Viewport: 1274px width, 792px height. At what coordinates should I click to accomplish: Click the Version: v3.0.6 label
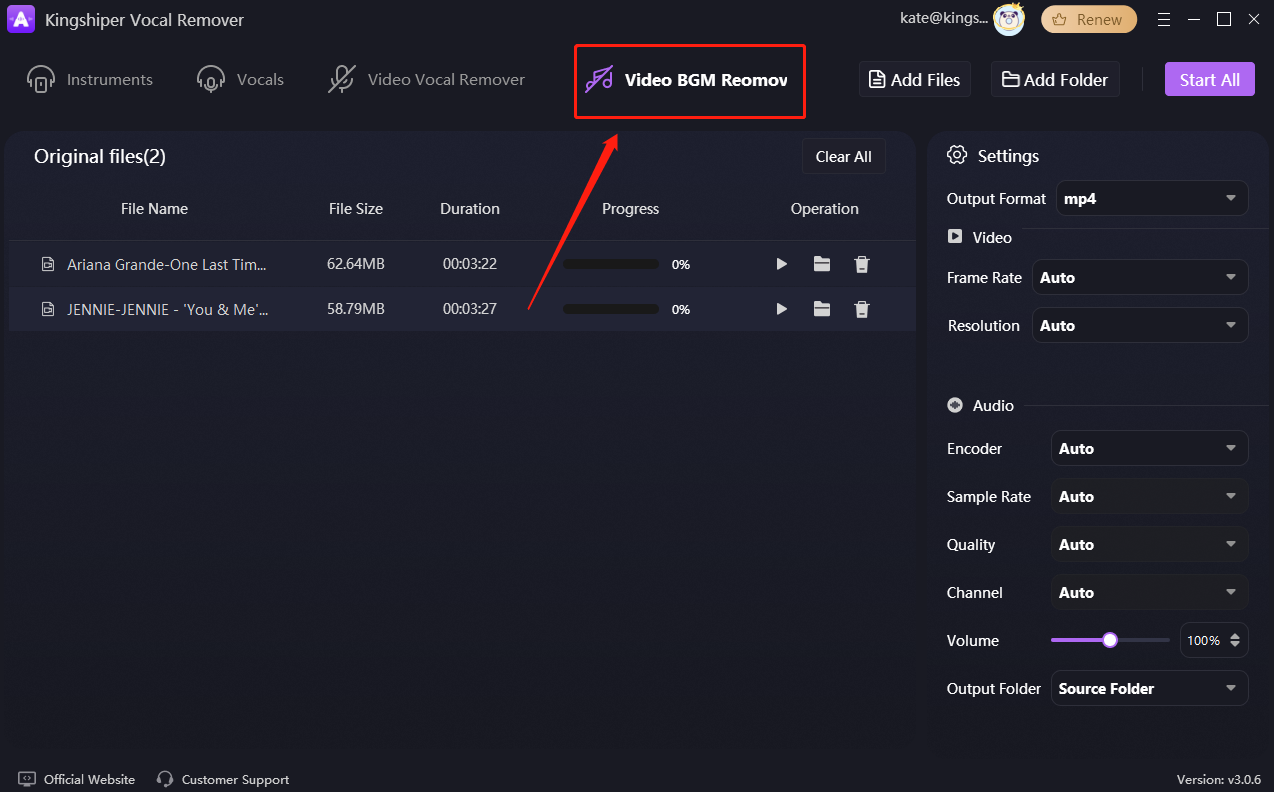coord(1219,779)
